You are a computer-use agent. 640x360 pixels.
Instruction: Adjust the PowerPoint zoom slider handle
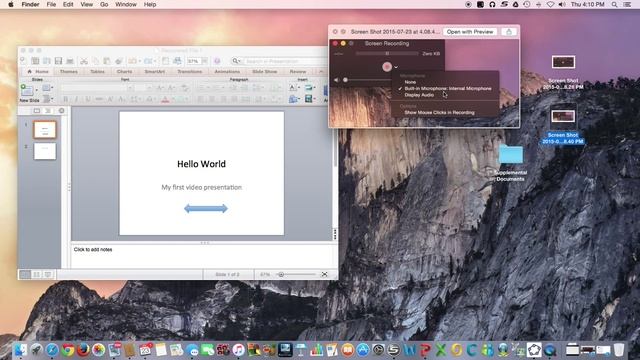(x=281, y=275)
